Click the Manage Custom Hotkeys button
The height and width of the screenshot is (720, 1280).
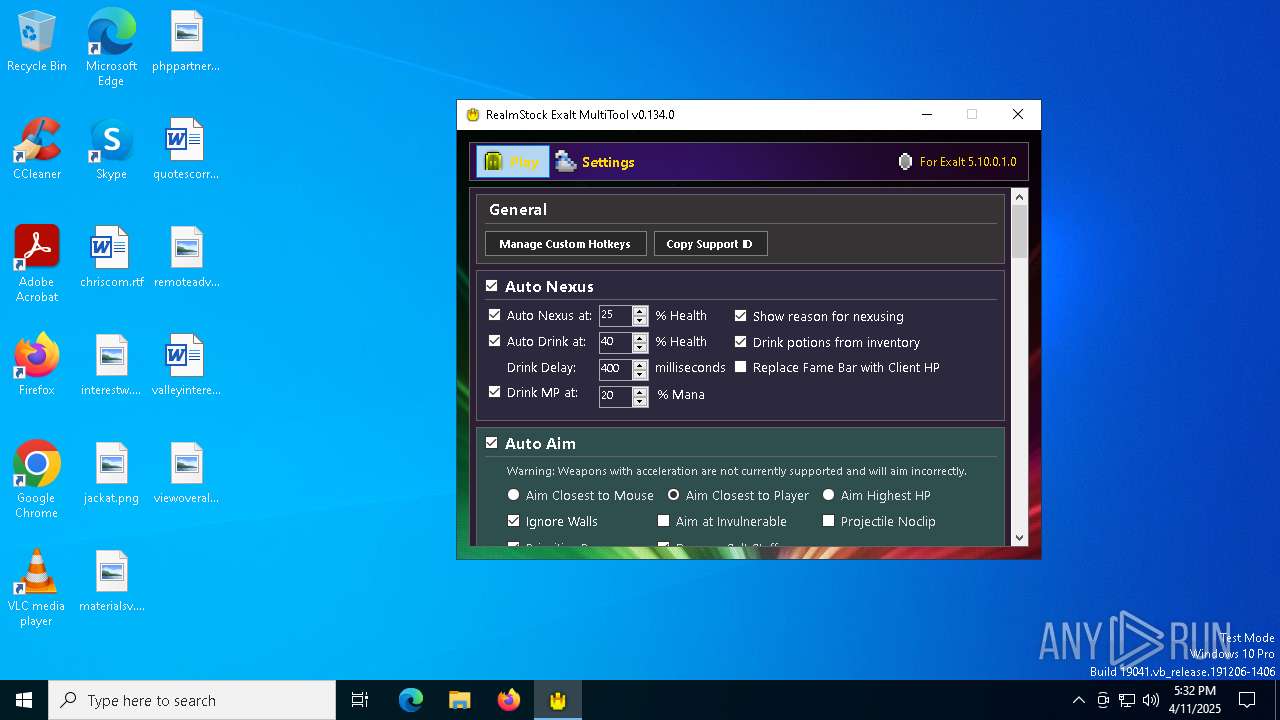click(565, 244)
